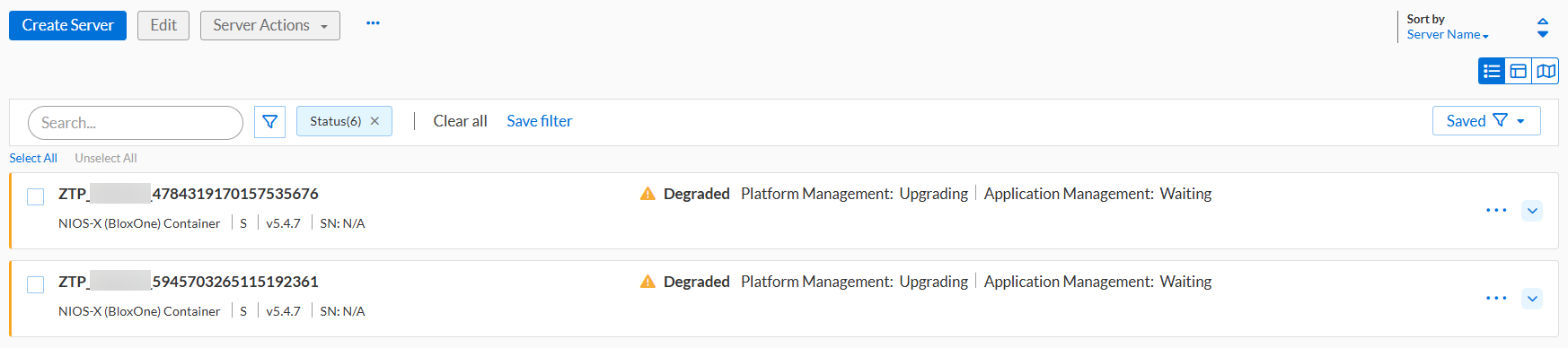Screen dimensions: 1568x348
Task: Open more options ellipsis beside Server Actions
Action: click(373, 23)
